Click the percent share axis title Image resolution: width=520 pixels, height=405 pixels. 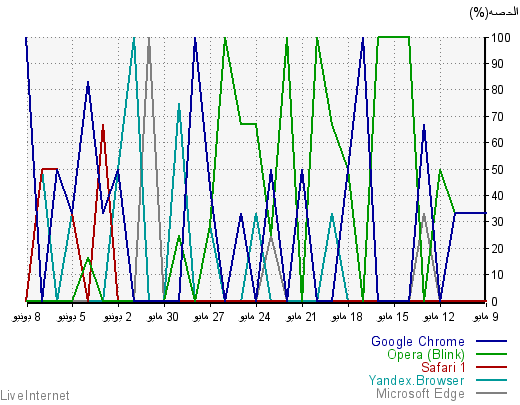point(494,13)
